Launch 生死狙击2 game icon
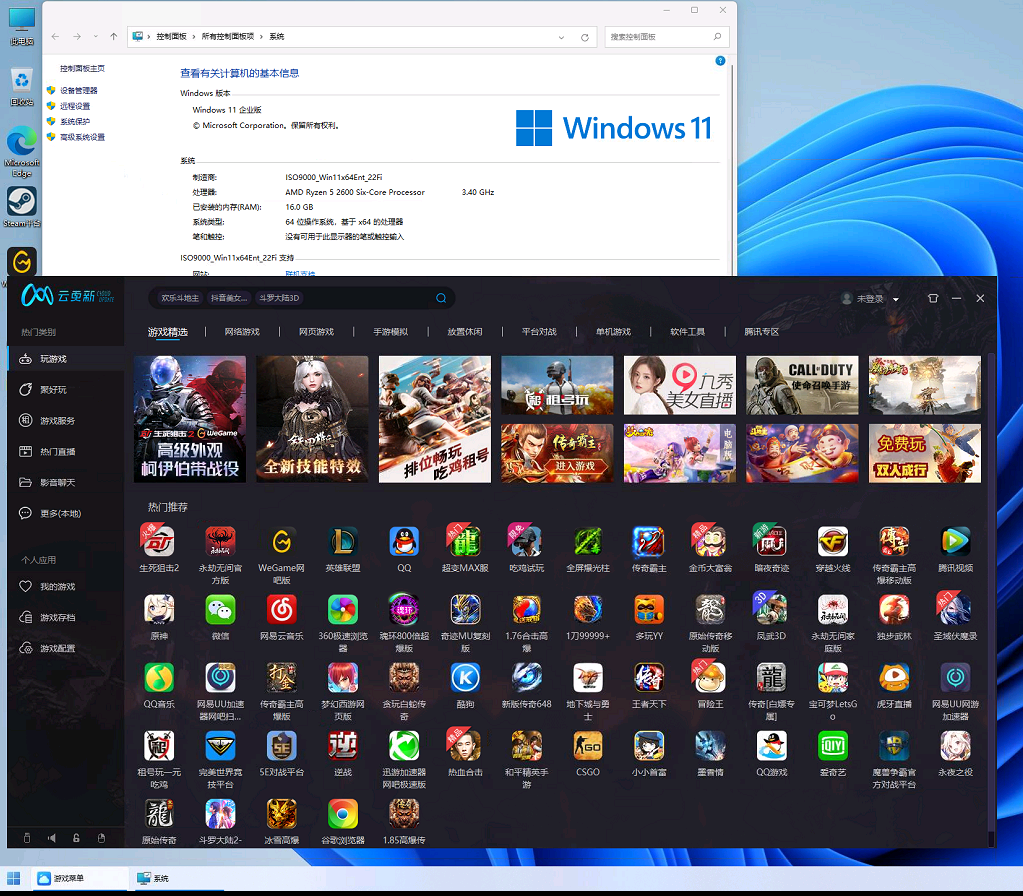Image resolution: width=1023 pixels, height=896 pixels. tap(159, 542)
